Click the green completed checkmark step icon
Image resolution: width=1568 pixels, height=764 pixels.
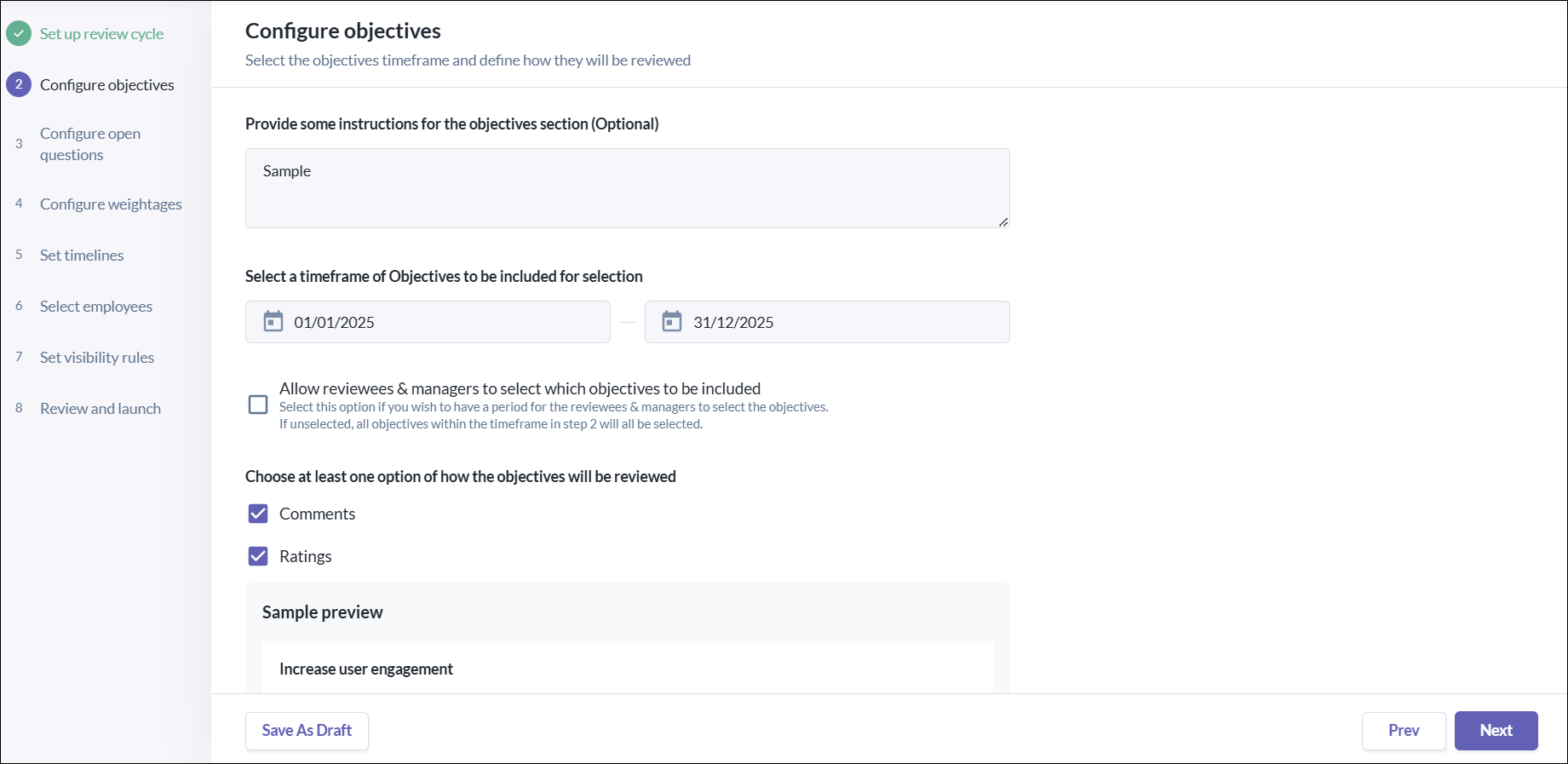point(19,33)
